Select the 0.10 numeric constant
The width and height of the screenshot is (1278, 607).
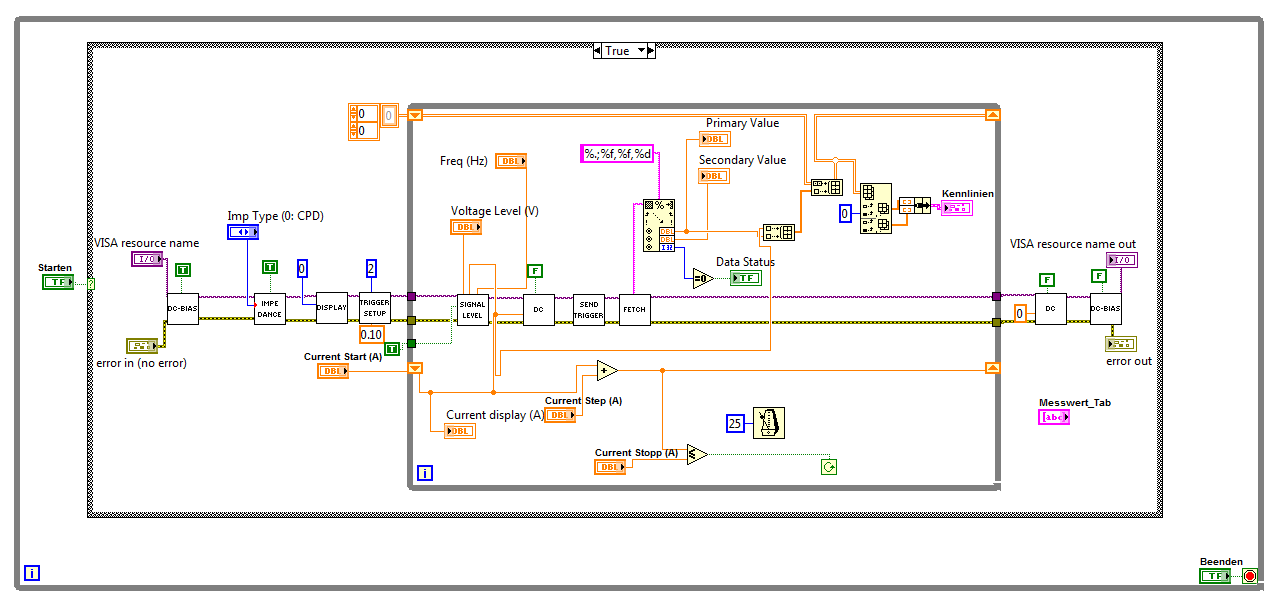(372, 334)
